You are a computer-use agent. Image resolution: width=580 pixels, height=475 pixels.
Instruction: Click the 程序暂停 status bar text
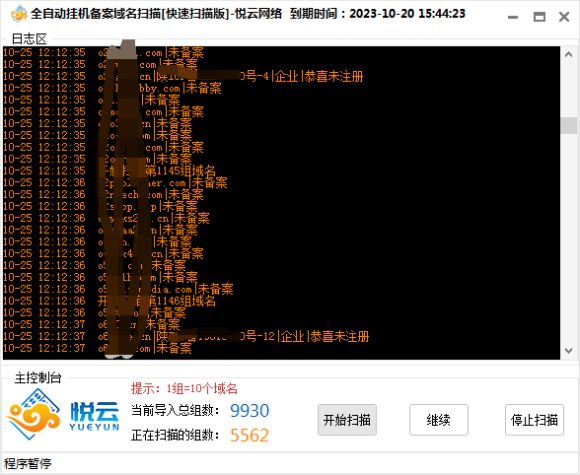28,464
